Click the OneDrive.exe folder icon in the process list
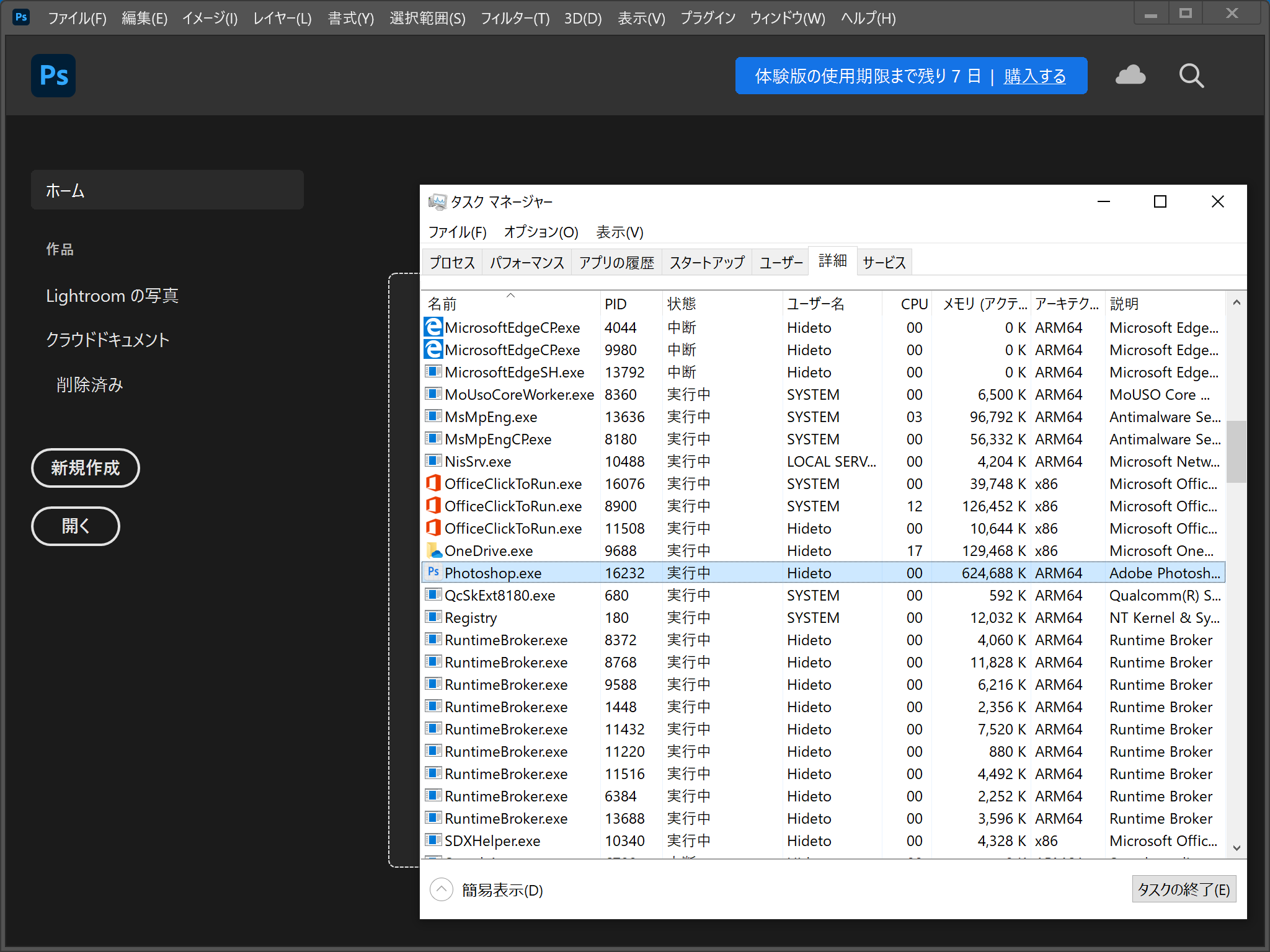Image resolution: width=1270 pixels, height=952 pixels. 434,550
